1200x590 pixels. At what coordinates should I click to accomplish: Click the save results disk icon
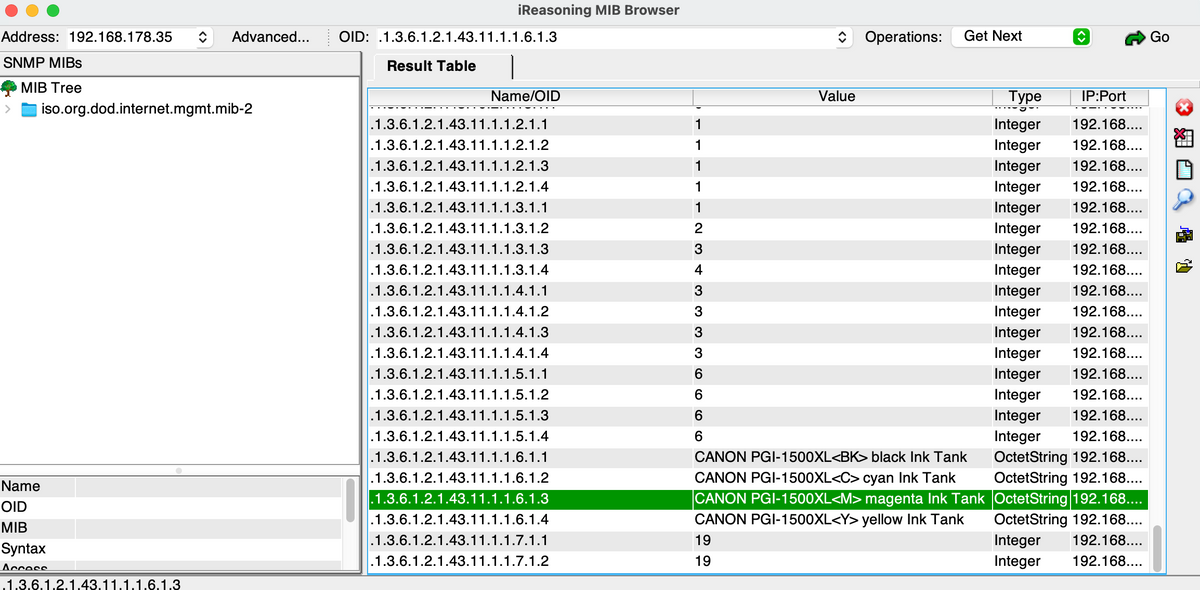pos(1184,235)
